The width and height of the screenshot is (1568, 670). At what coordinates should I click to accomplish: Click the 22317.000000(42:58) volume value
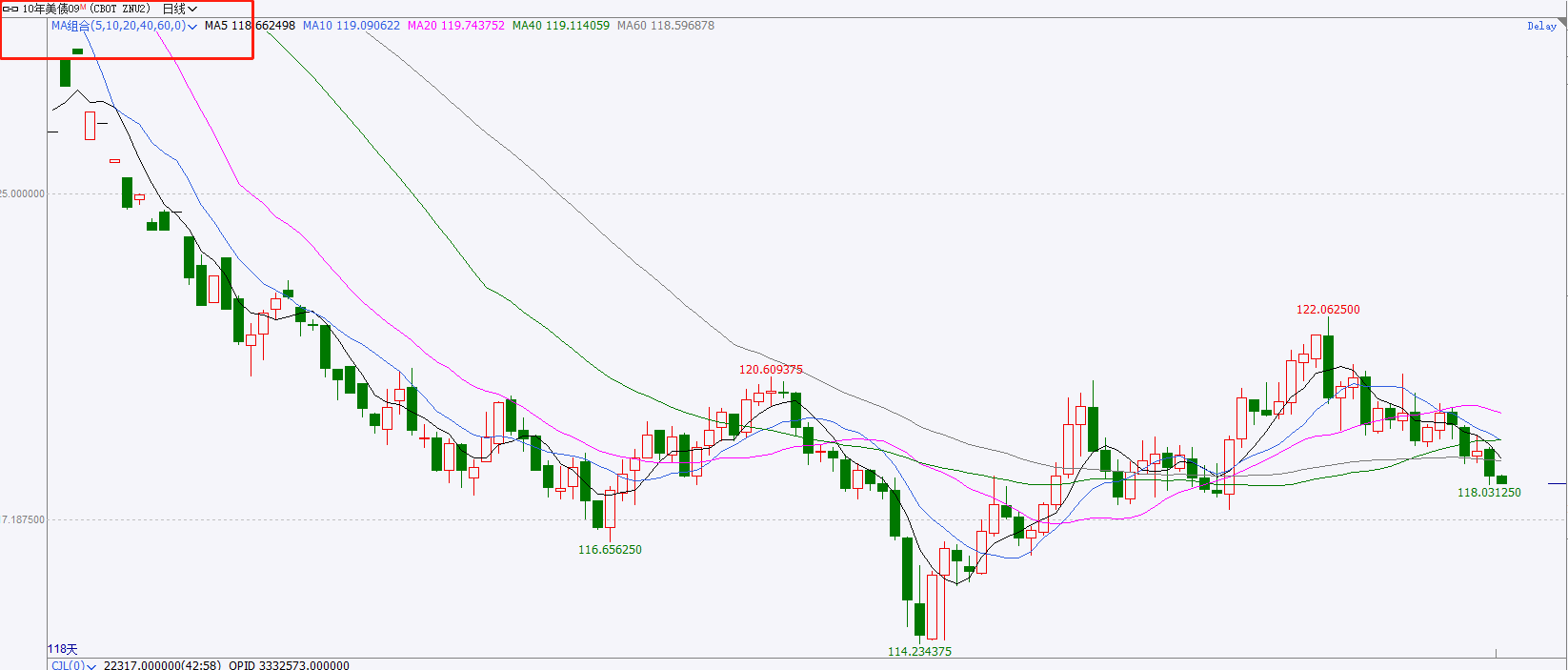[162, 665]
